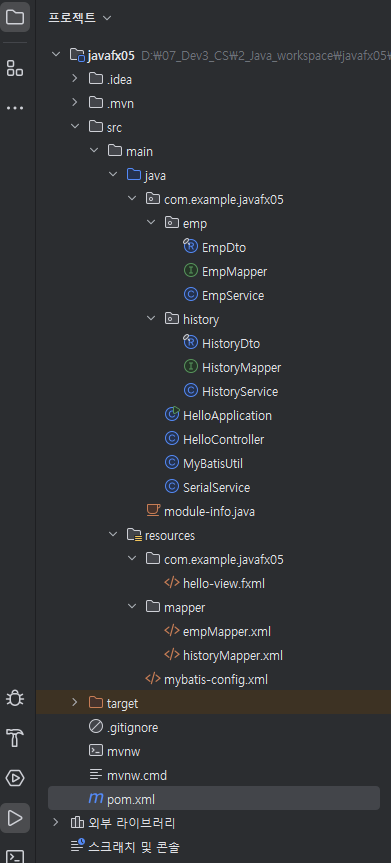The height and width of the screenshot is (863, 391).
Task: Select HistoryMapper in the tree
Action: coord(241,367)
